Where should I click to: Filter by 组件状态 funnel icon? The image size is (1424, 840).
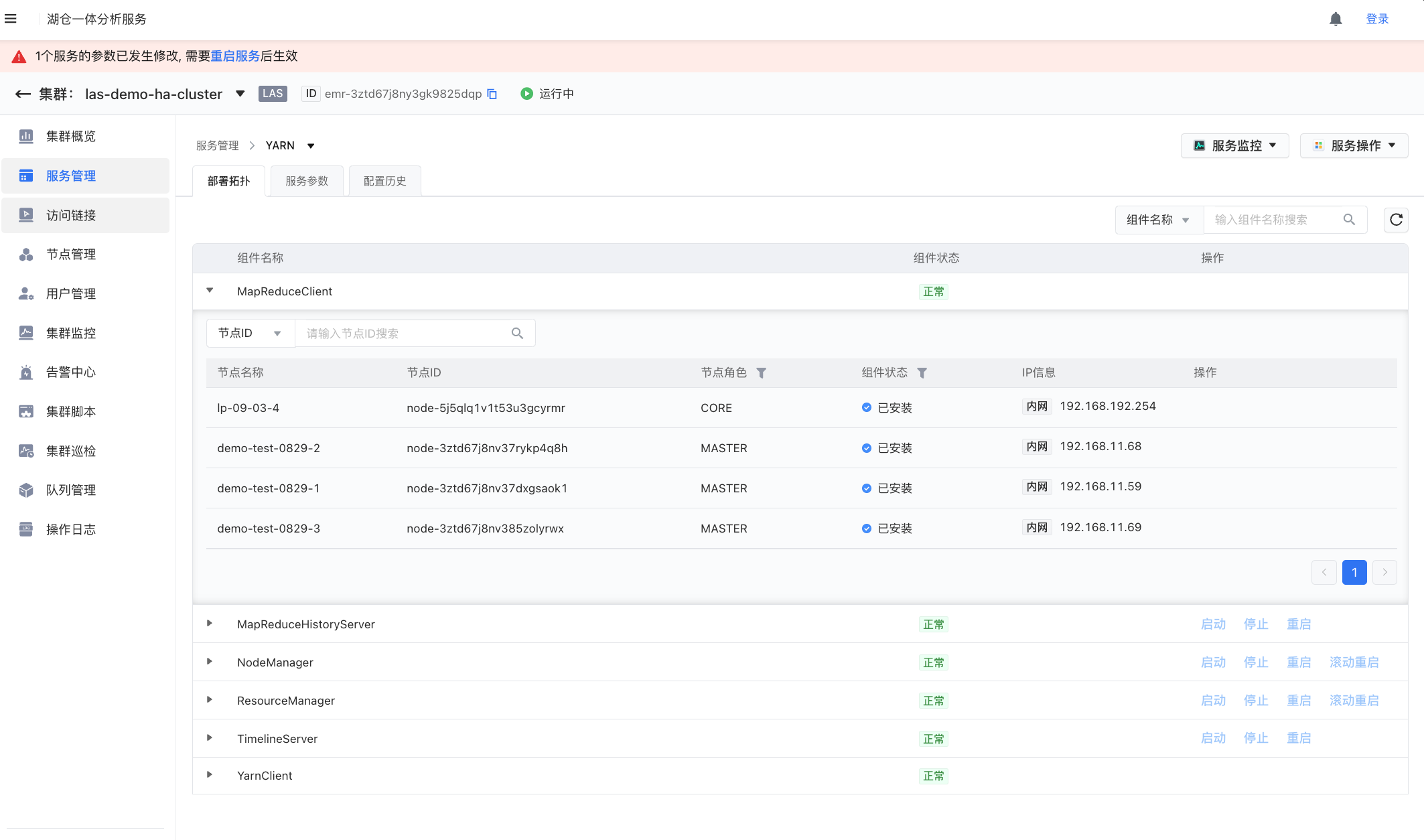pos(922,373)
